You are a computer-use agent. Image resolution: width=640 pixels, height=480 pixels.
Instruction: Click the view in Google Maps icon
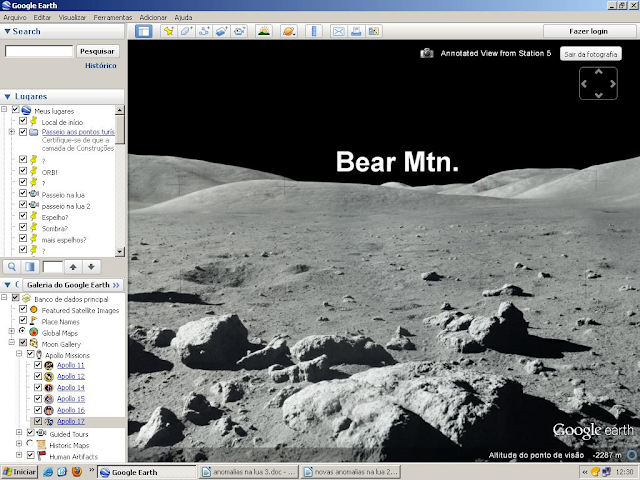(373, 31)
